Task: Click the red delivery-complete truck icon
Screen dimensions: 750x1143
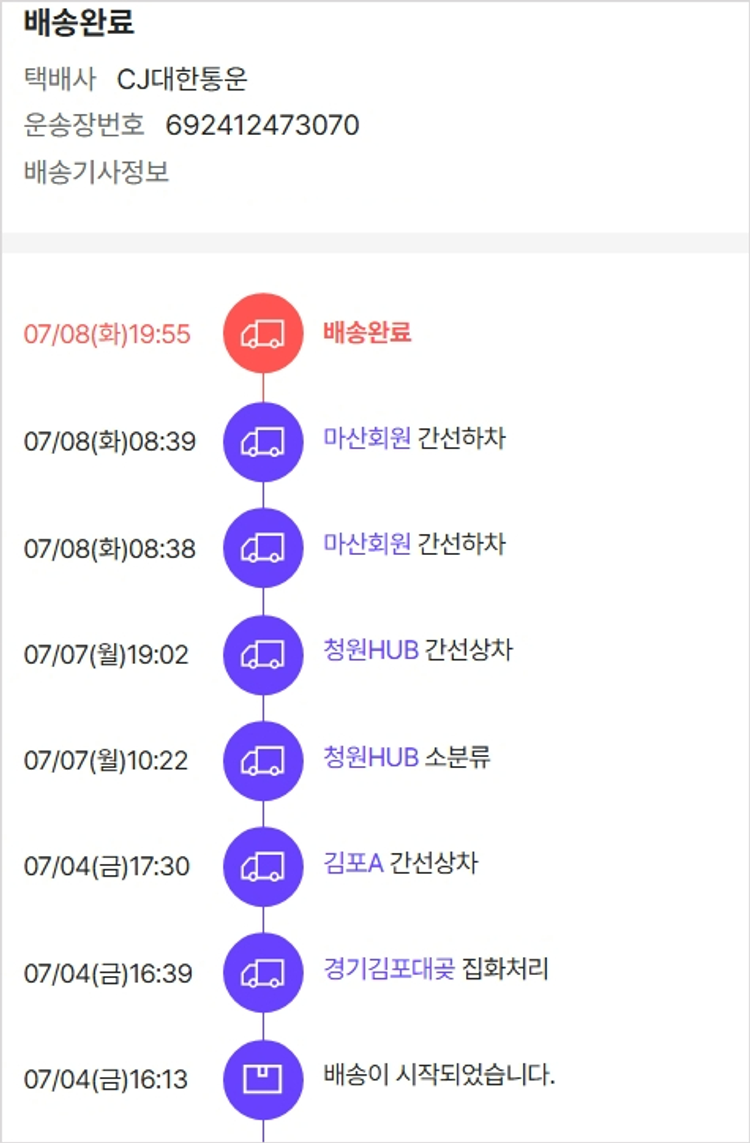Action: point(263,333)
